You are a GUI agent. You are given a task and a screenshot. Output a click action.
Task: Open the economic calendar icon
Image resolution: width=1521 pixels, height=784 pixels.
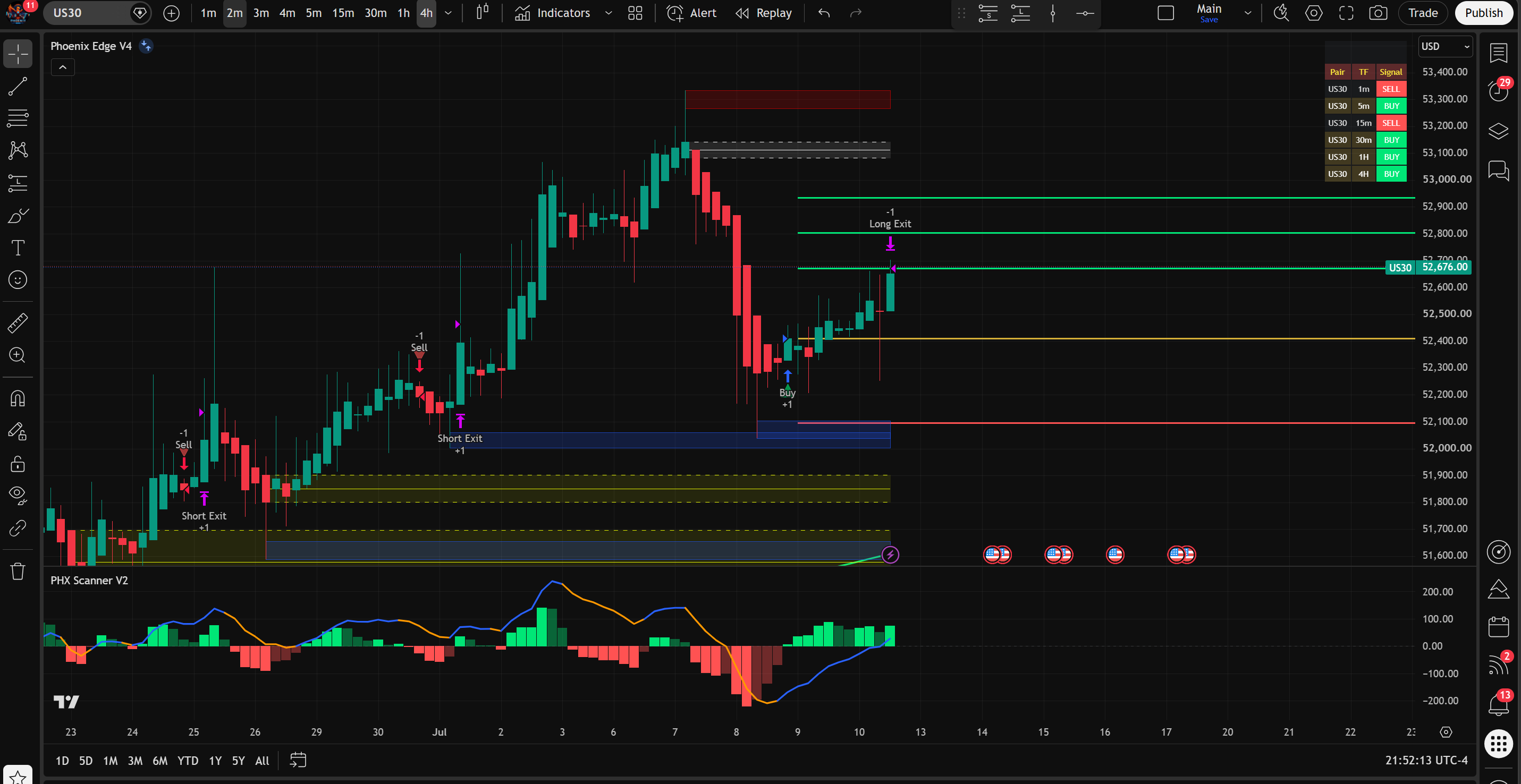pos(1499,626)
